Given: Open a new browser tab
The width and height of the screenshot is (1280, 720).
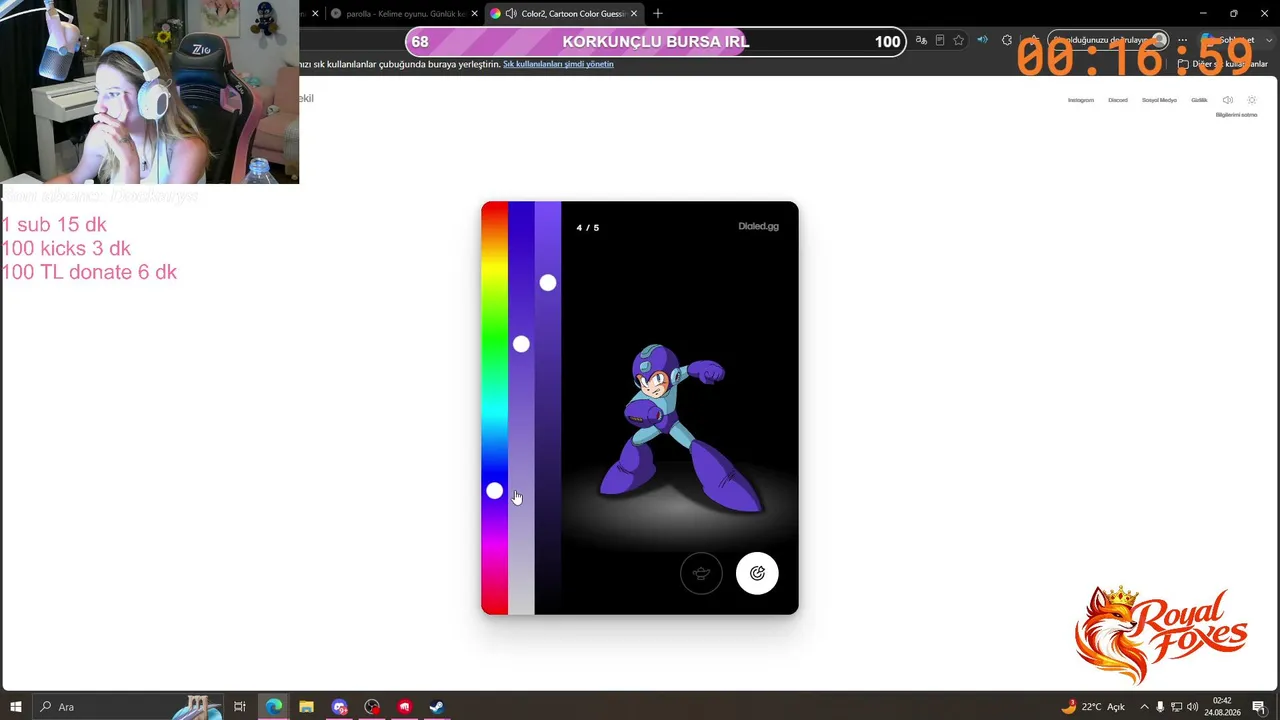Looking at the screenshot, I should 658,14.
